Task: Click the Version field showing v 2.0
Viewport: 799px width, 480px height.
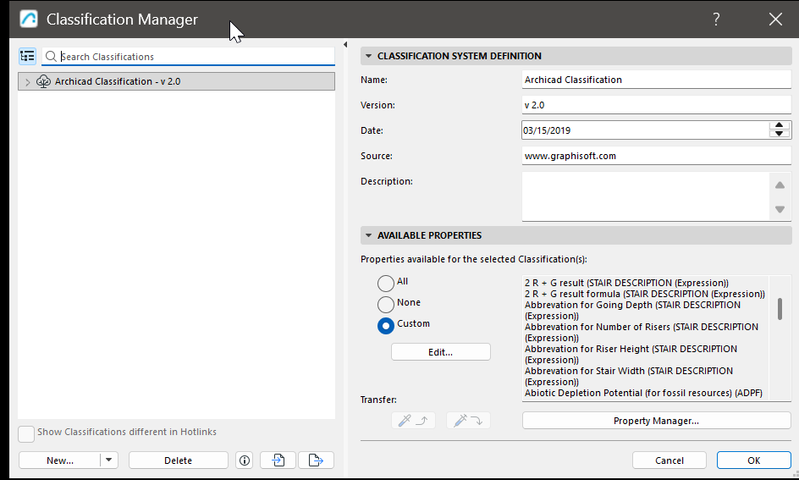Action: point(656,105)
